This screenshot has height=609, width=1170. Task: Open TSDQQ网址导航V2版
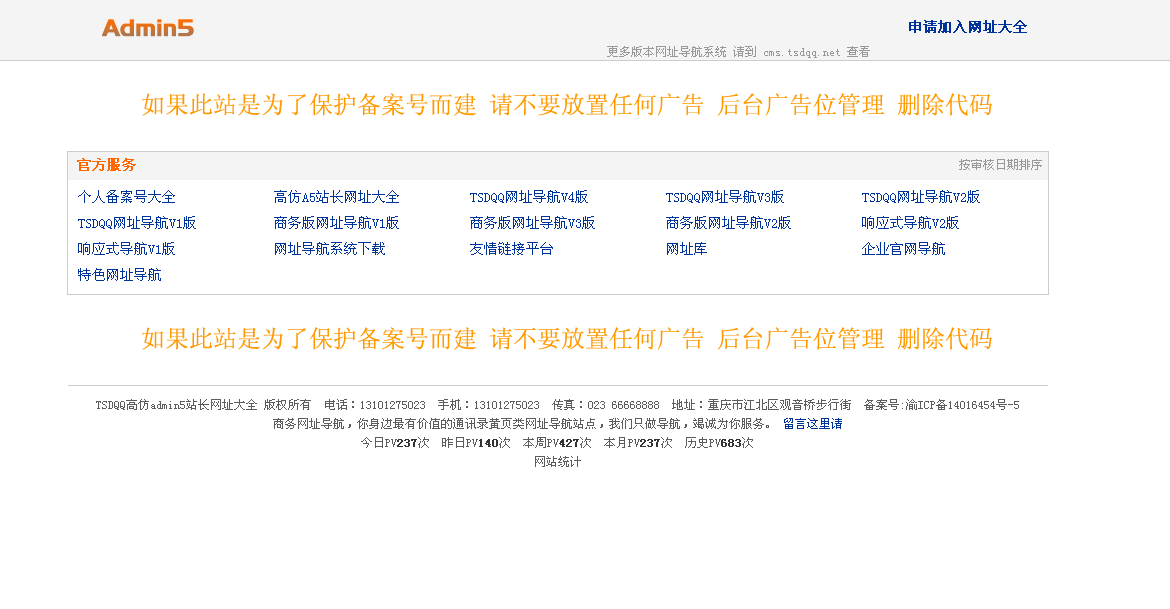click(x=919, y=197)
